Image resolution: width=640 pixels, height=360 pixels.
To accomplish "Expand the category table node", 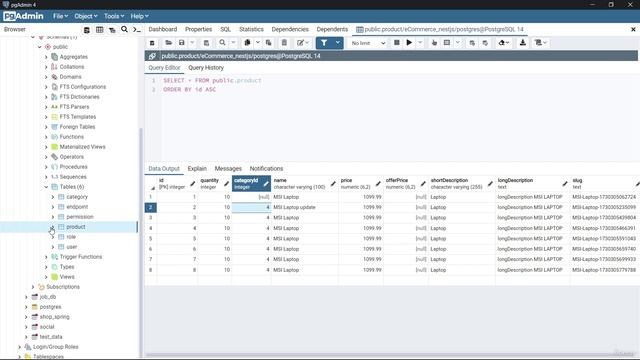I will [x=53, y=197].
